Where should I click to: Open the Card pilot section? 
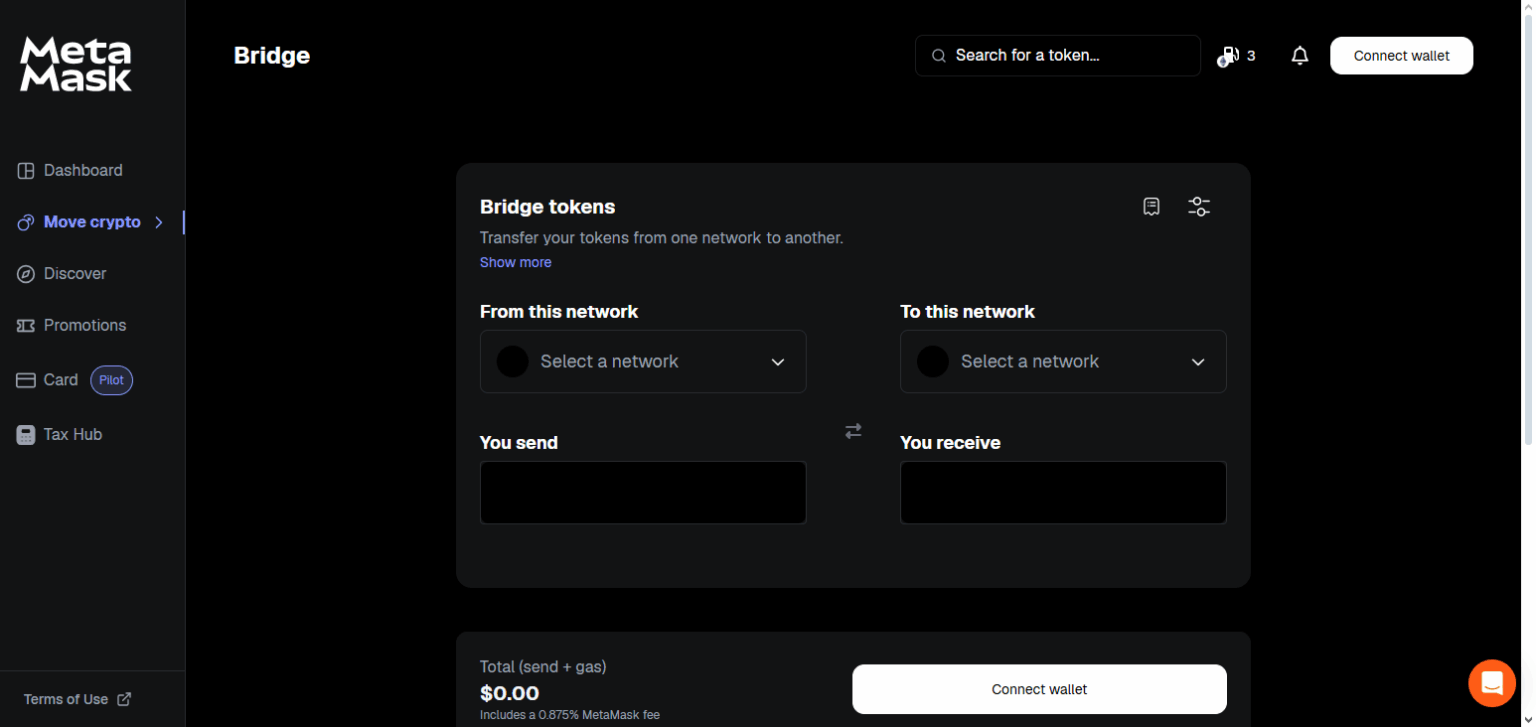tap(61, 380)
